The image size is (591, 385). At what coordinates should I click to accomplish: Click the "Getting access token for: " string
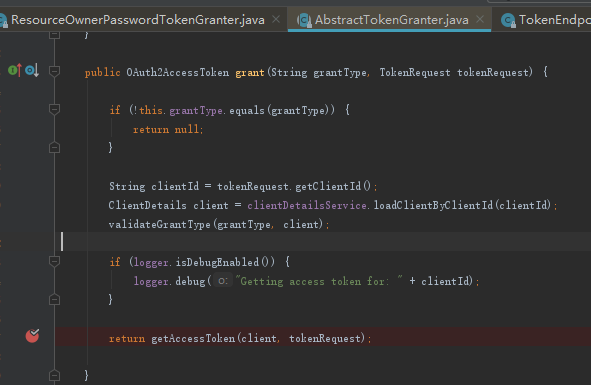click(319, 281)
